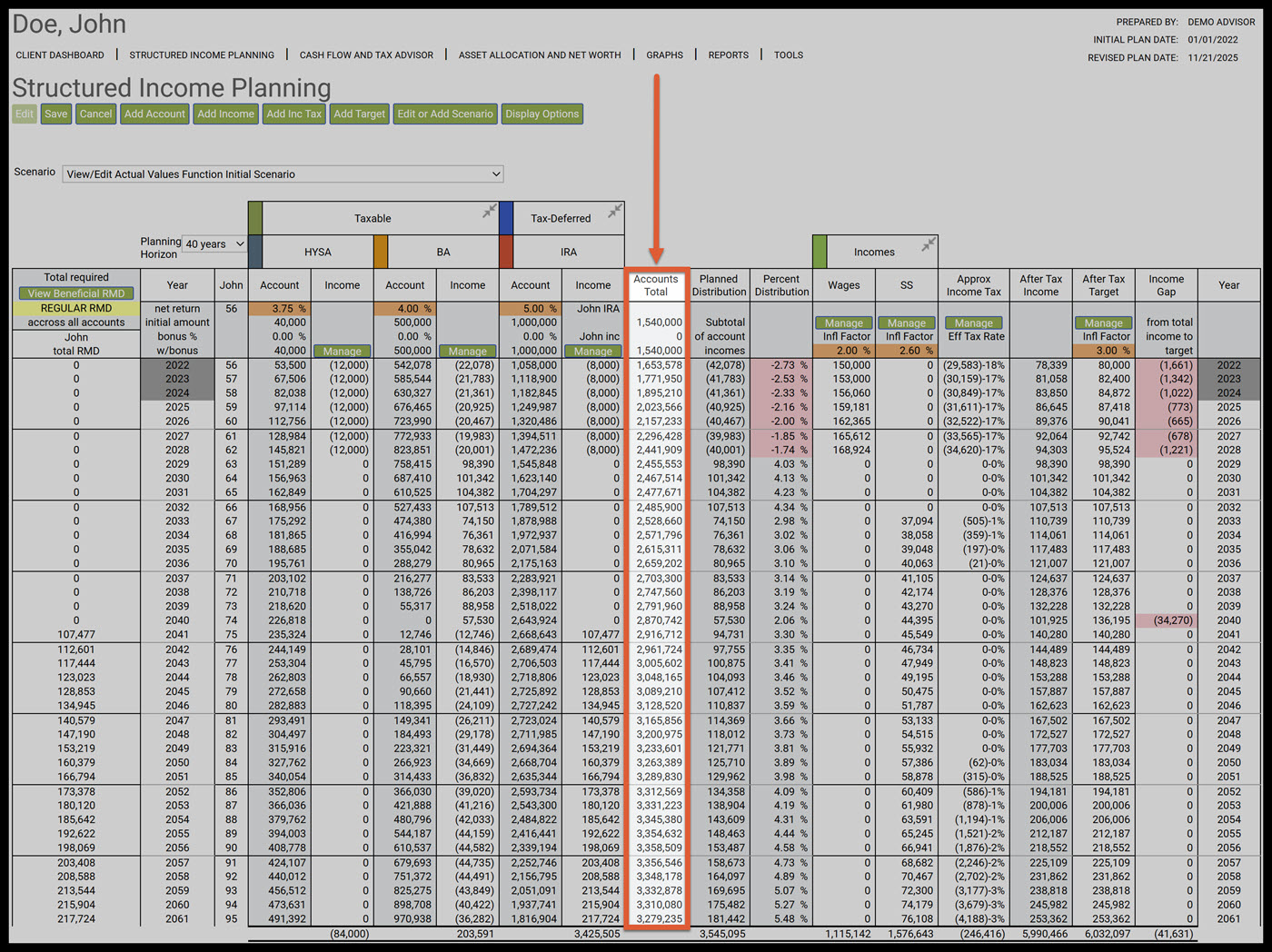Click the Income Gap column header
The width and height of the screenshot is (1272, 952).
(x=1167, y=285)
